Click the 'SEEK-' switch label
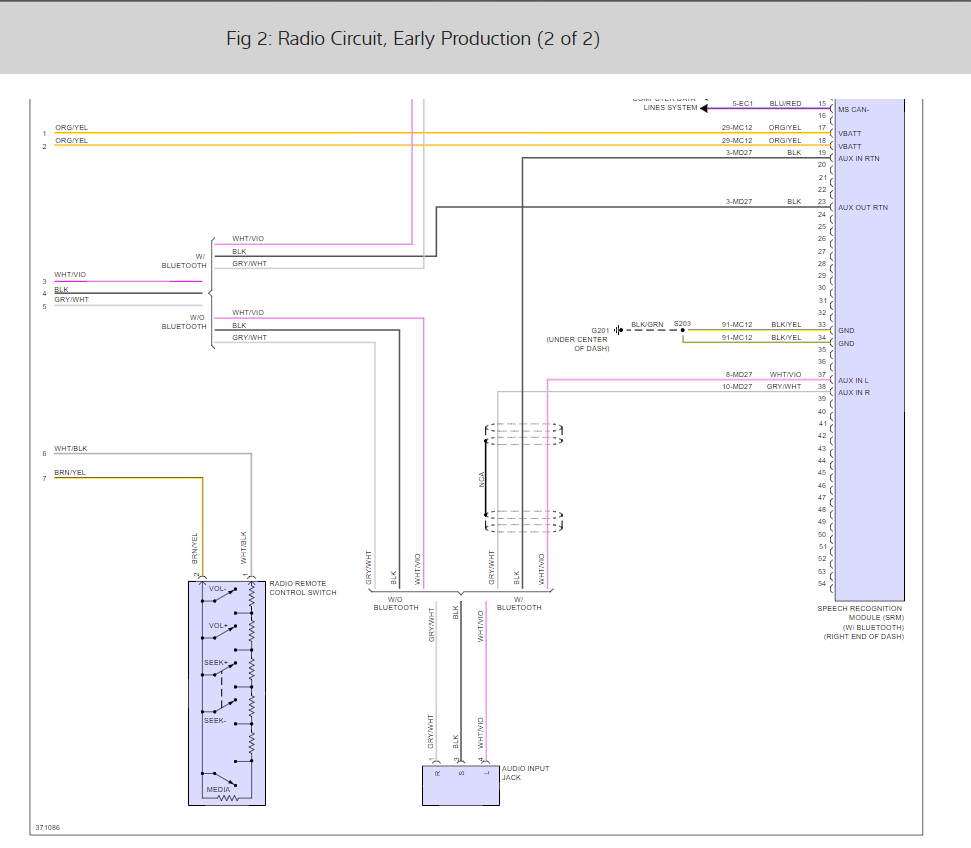 (x=215, y=721)
